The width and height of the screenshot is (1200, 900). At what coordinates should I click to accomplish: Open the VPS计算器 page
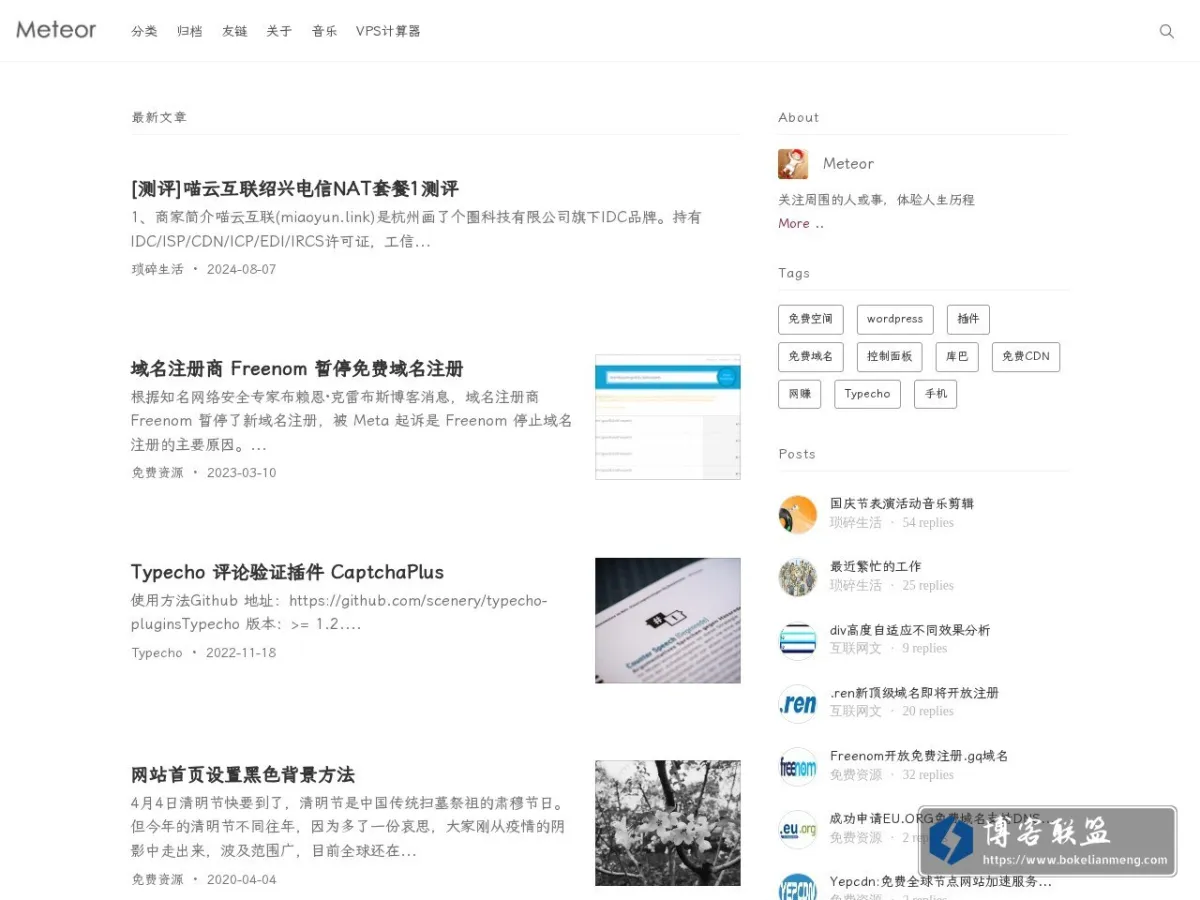click(388, 31)
